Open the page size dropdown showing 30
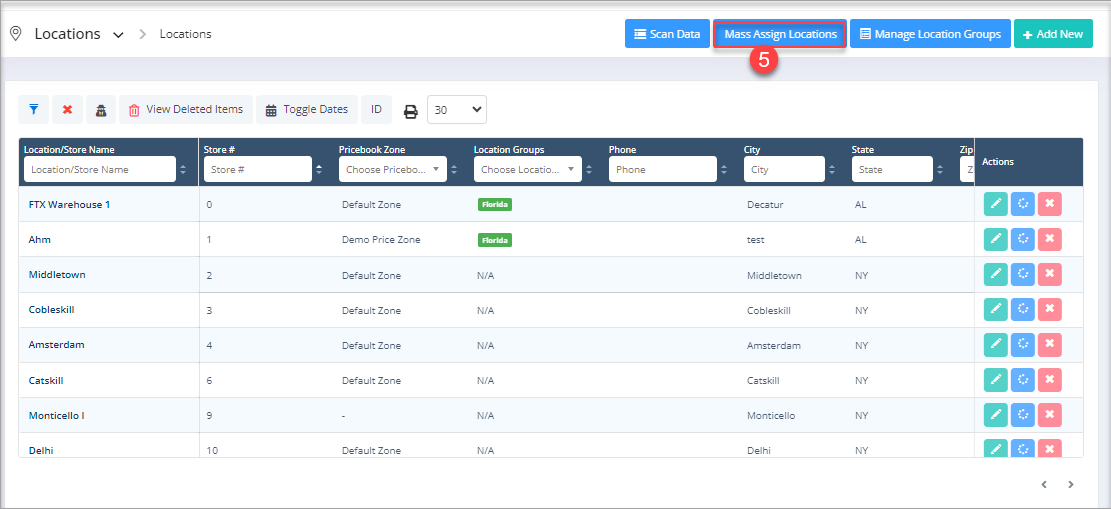The width and height of the screenshot is (1111, 509). pos(457,109)
